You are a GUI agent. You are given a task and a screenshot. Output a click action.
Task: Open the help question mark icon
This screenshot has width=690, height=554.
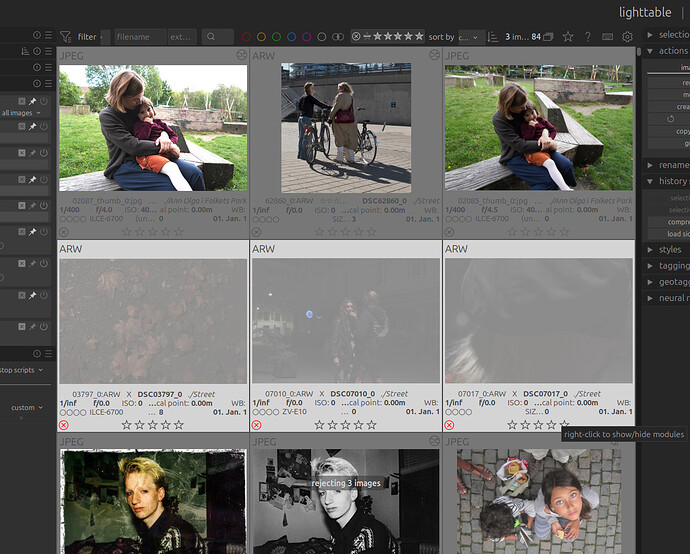pos(587,37)
